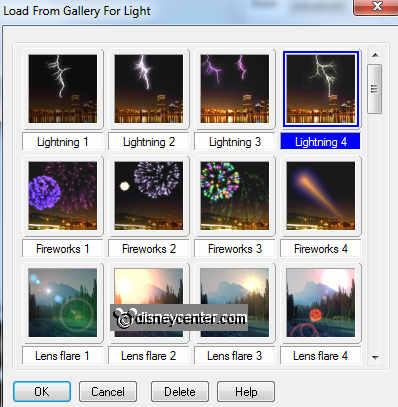
Task: Pick the colorful Fireworks 3 thumbnail
Action: [235, 196]
